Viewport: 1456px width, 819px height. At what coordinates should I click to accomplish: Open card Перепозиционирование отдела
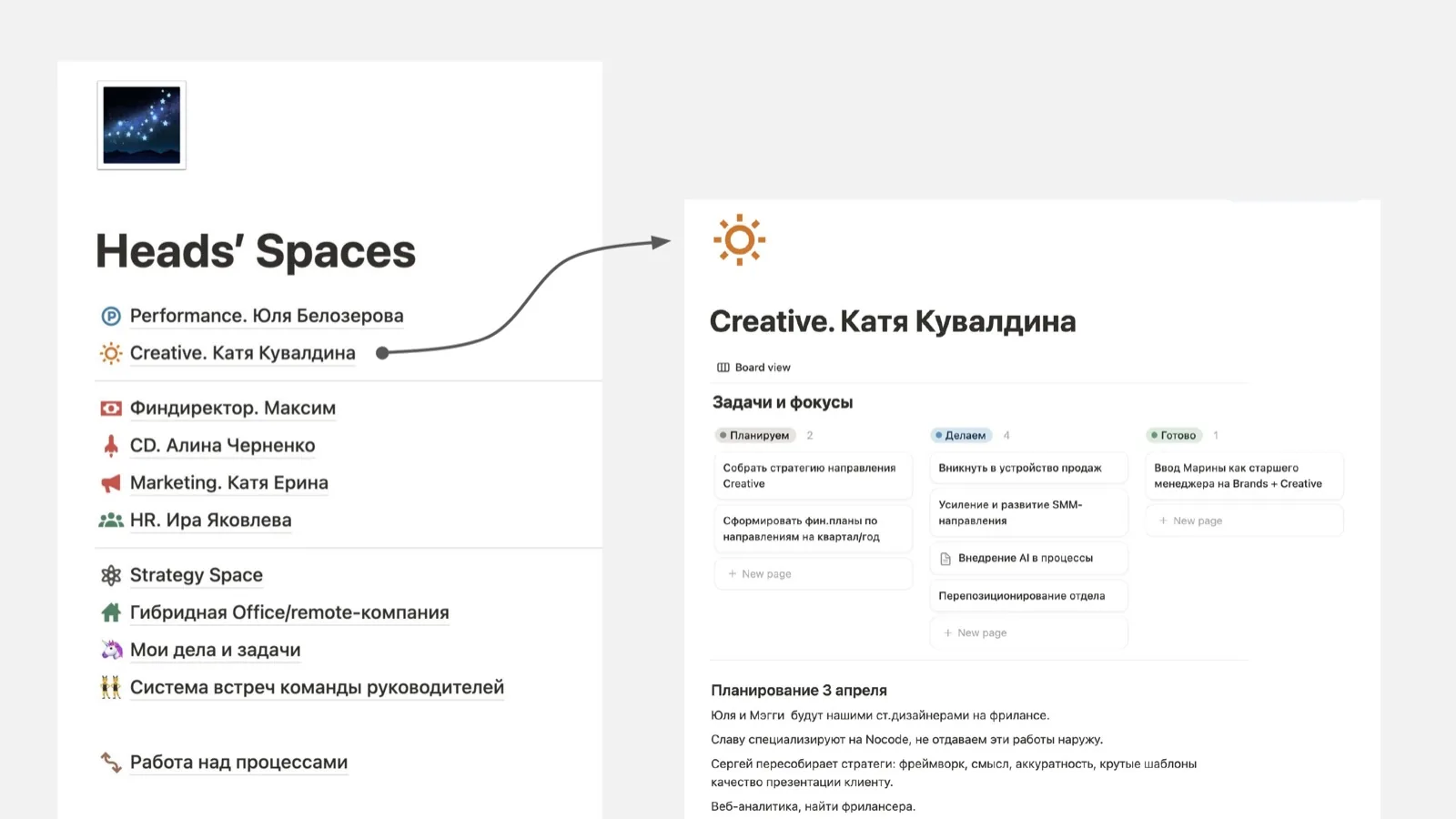click(x=1028, y=596)
